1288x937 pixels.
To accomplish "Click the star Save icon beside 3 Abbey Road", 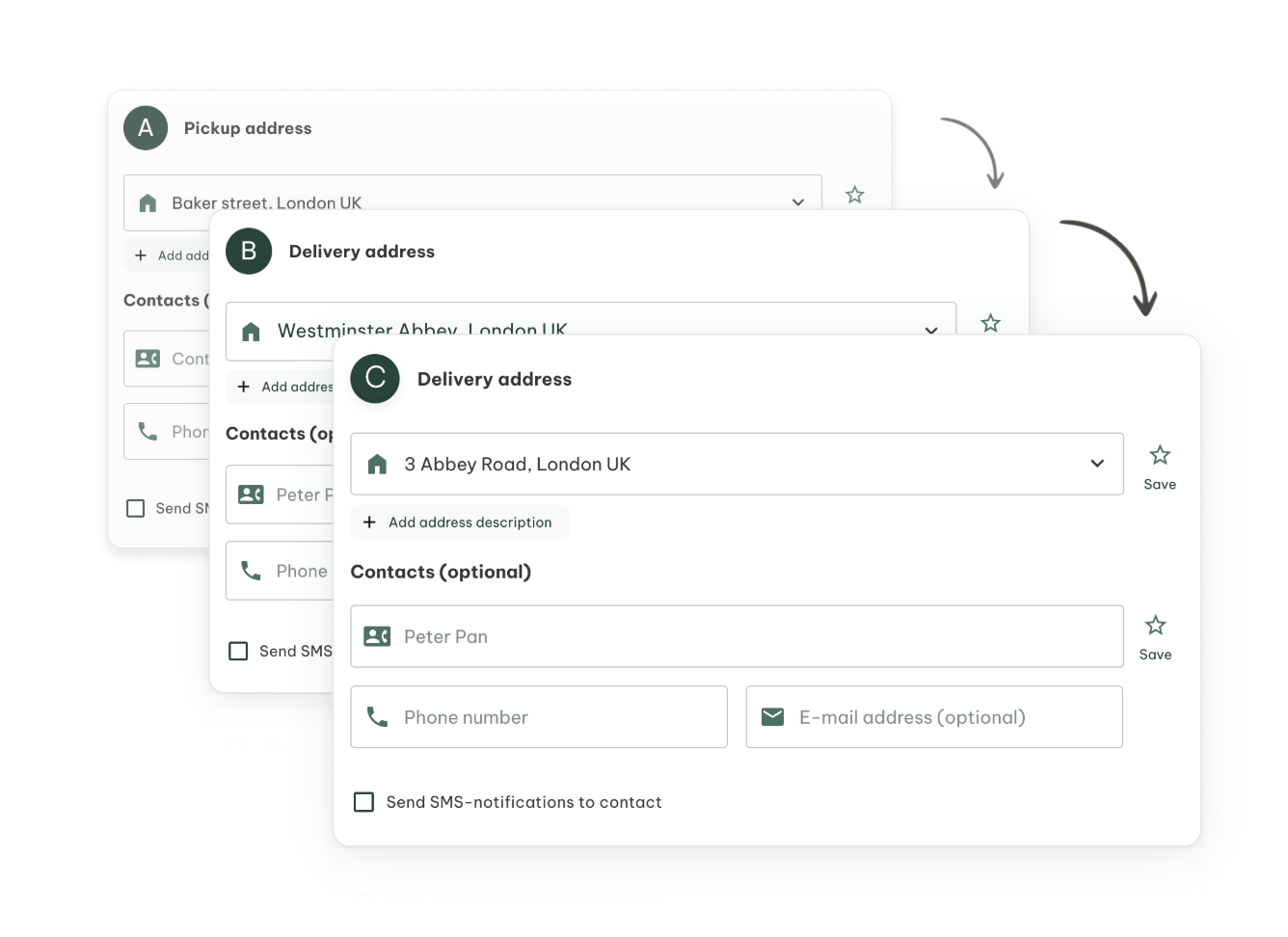I will 1159,456.
